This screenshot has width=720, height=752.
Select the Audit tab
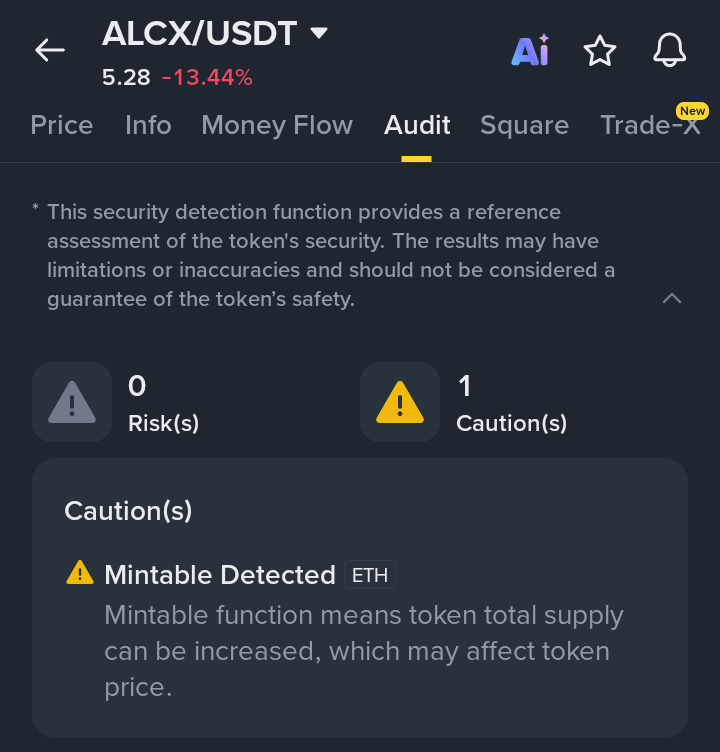pos(417,125)
